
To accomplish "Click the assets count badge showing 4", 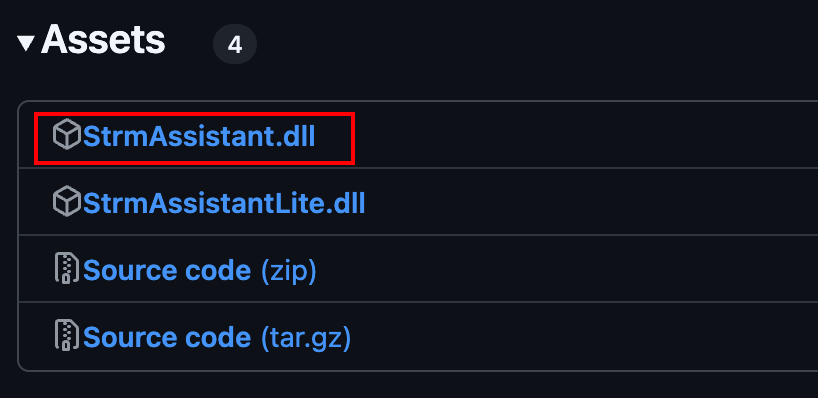I will pyautogui.click(x=235, y=44).
